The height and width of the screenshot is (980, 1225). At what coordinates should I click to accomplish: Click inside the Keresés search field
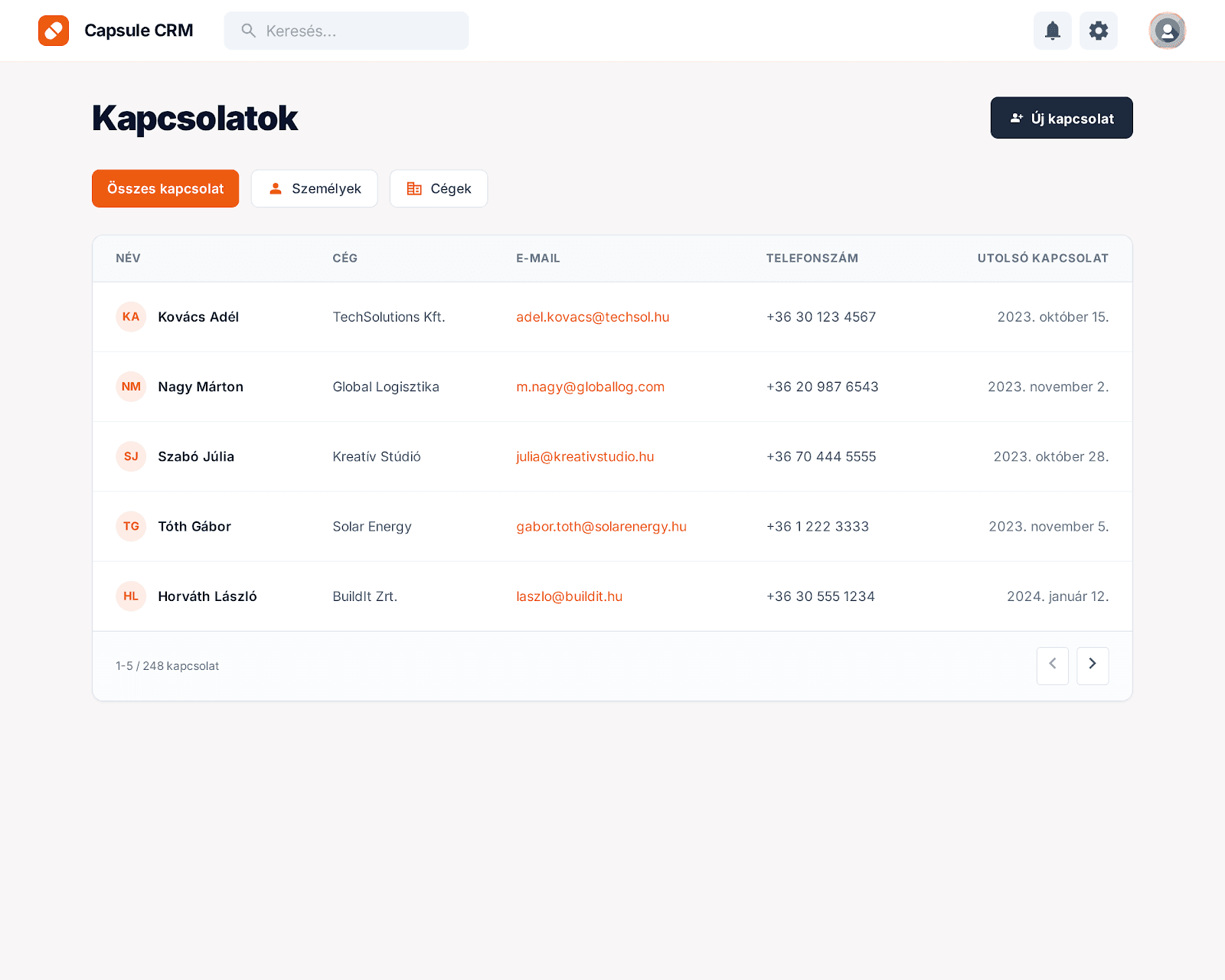(346, 31)
